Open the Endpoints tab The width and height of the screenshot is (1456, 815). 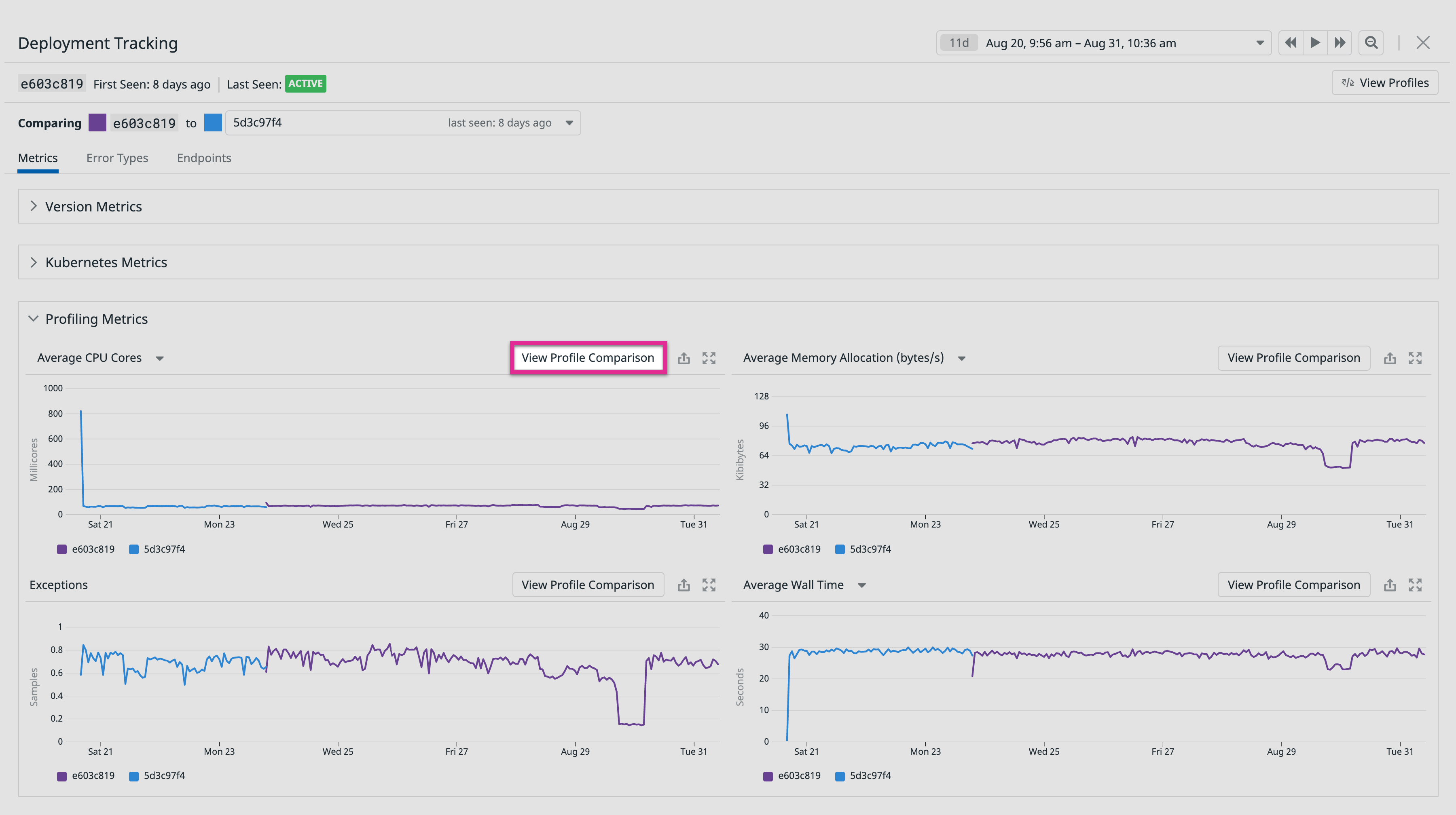pos(204,158)
